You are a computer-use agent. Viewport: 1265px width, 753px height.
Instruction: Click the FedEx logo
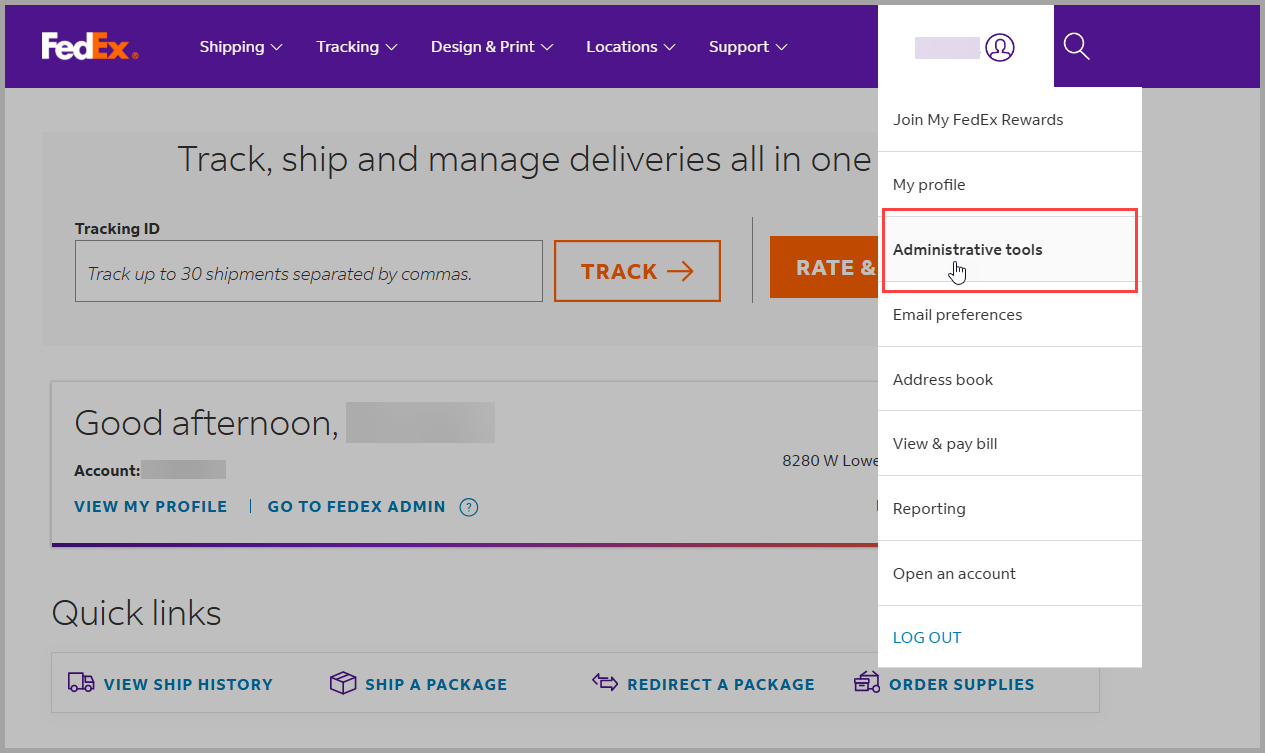tap(90, 47)
